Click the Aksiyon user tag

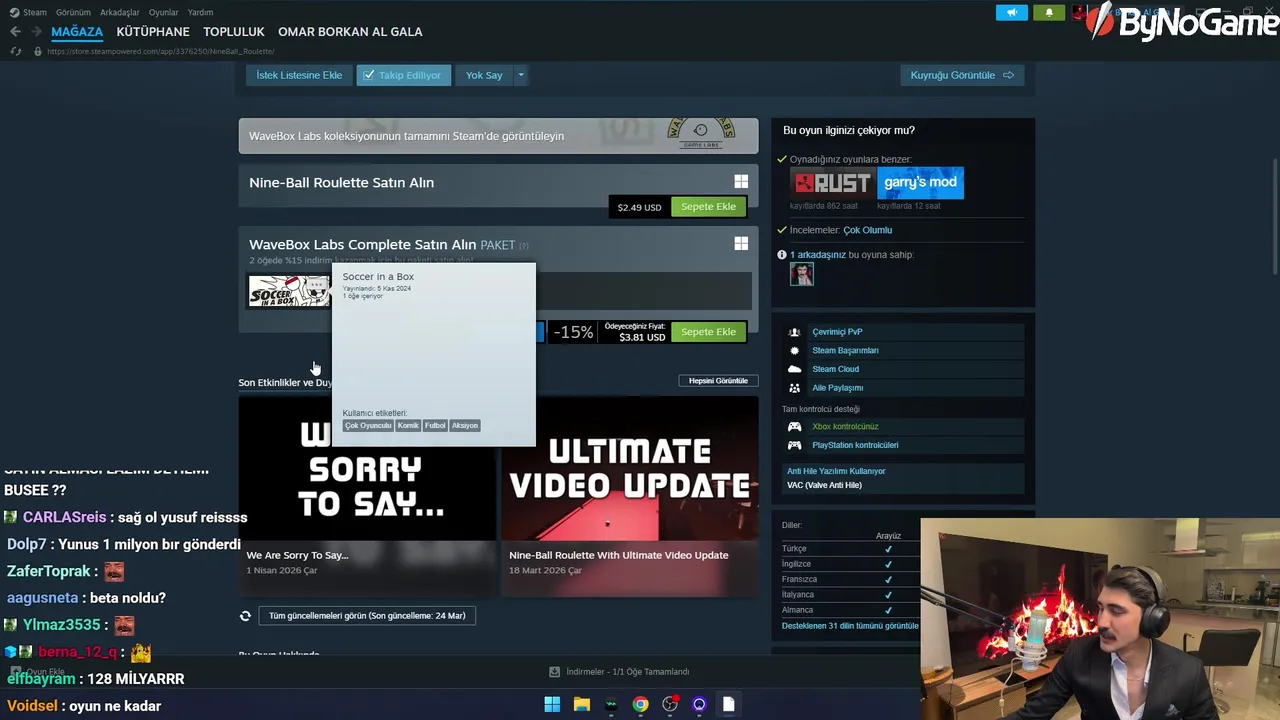[465, 426]
